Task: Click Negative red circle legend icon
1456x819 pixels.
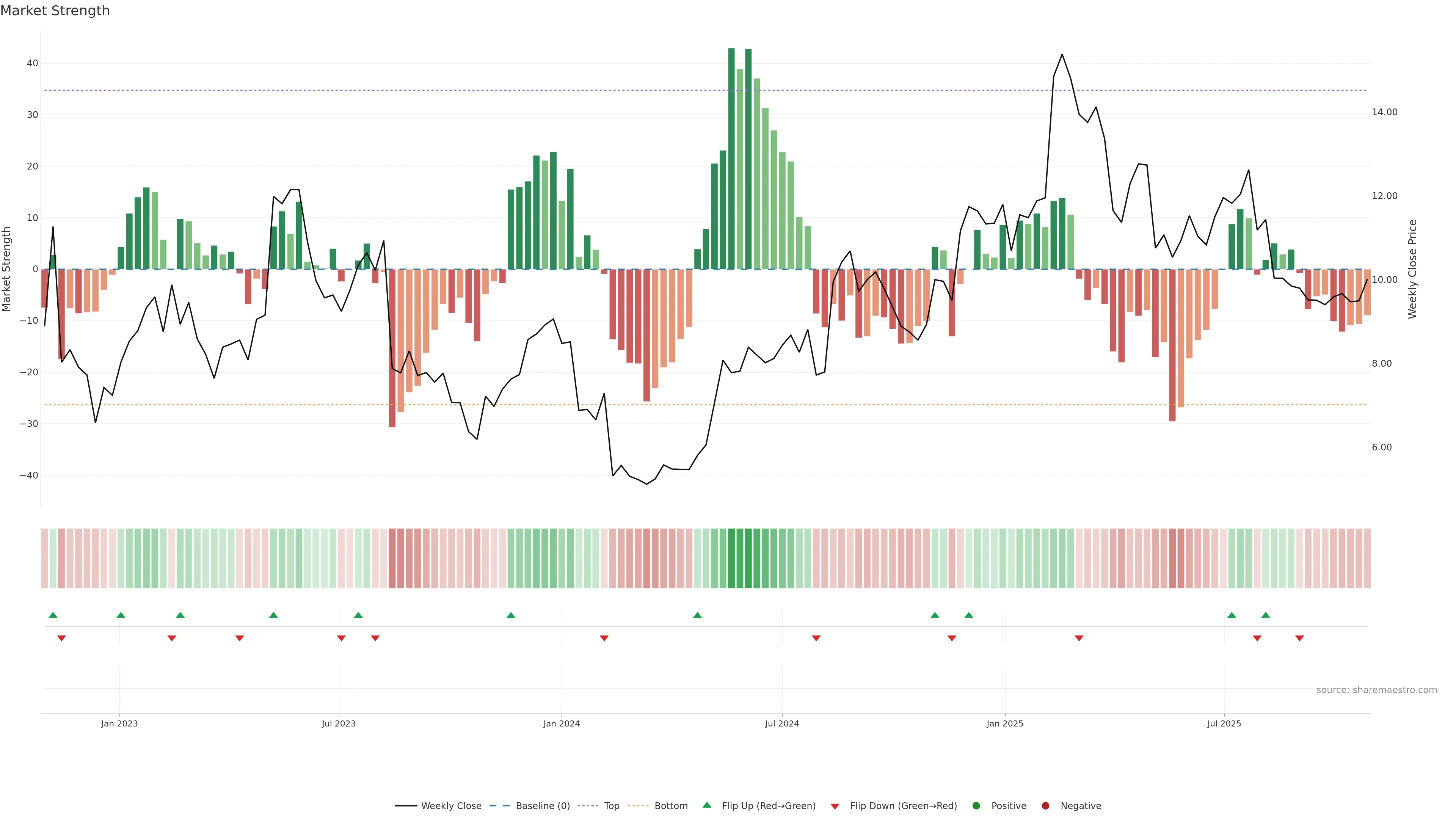Action: click(x=1045, y=806)
